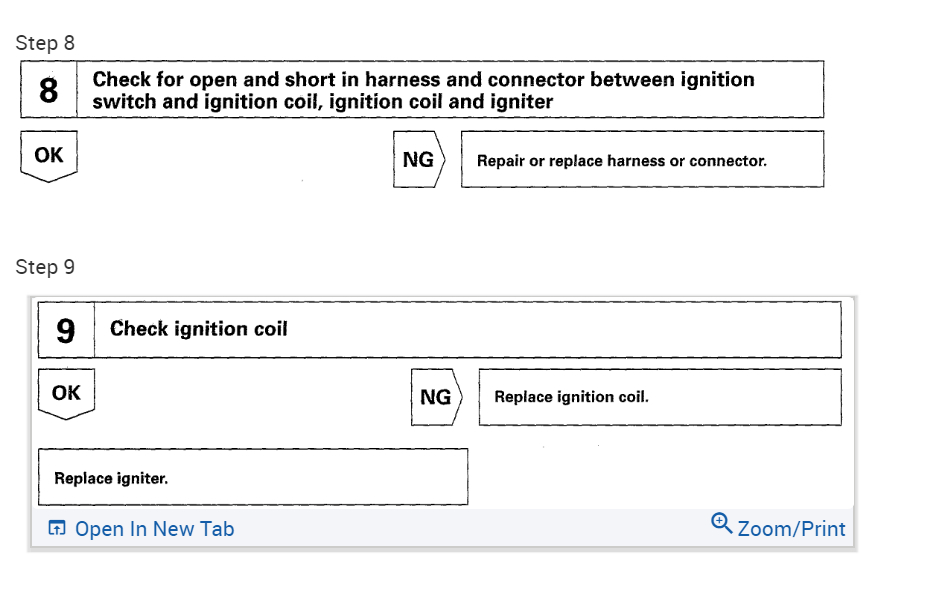Click the Open In New Tab icon
This screenshot has height=602, width=935.
(x=56, y=528)
